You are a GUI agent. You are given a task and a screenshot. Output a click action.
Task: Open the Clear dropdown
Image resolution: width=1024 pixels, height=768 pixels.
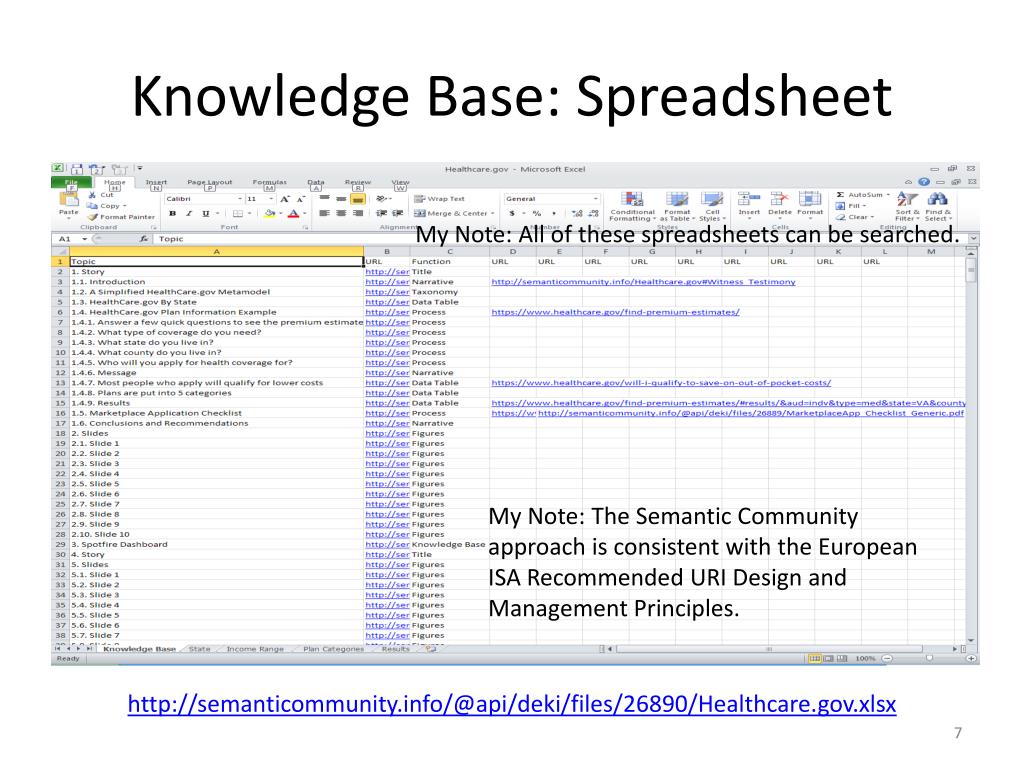coord(855,217)
